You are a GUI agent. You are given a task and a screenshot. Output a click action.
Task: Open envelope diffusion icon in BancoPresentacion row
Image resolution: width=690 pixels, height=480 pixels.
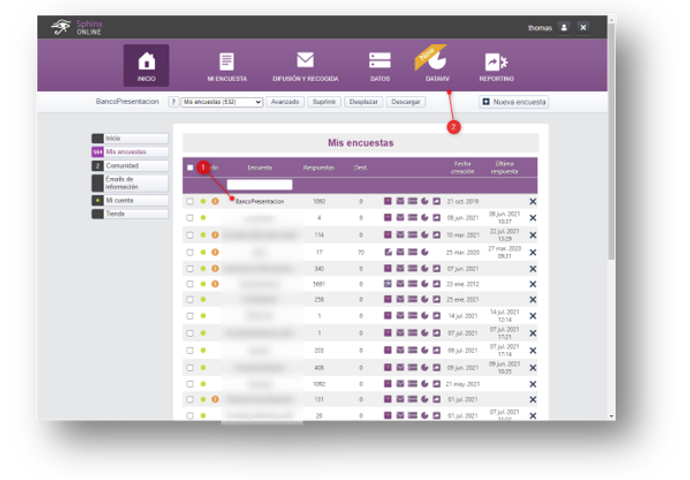click(400, 201)
